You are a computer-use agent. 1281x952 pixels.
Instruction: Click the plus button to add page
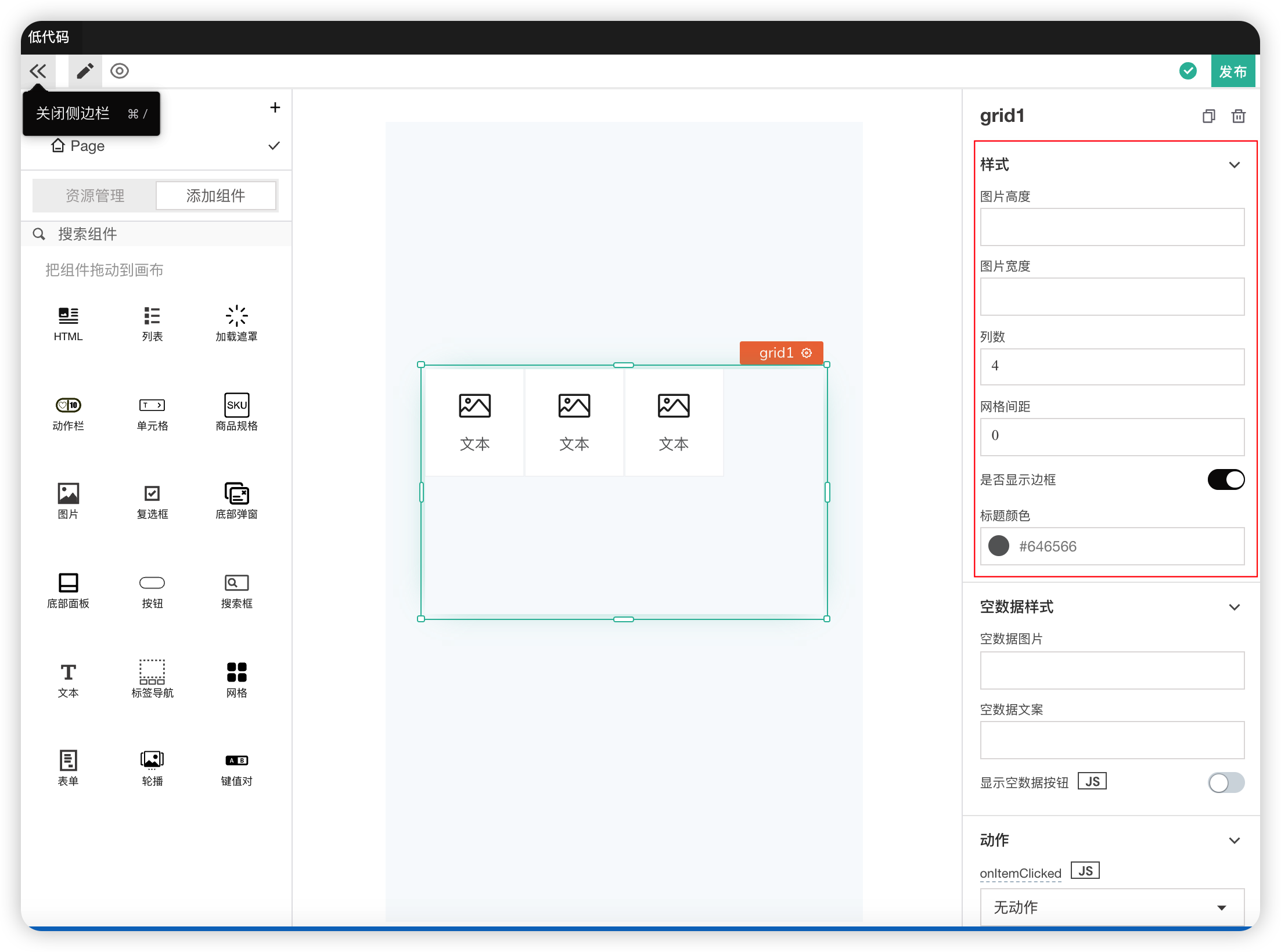point(275,108)
